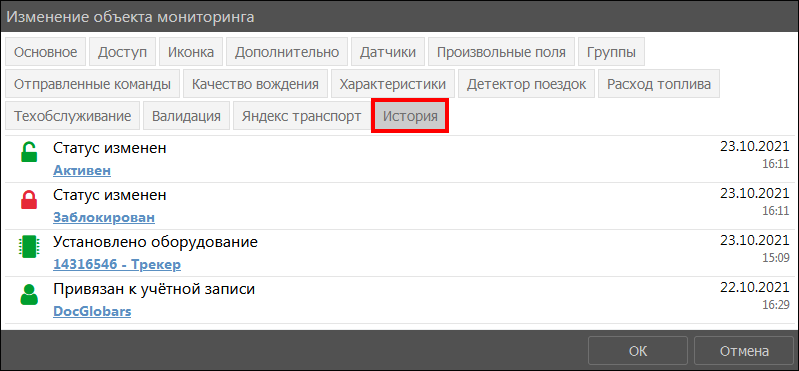This screenshot has width=799, height=371.
Task: Click the 15:09 time stamp
Action: pyautogui.click(x=776, y=258)
